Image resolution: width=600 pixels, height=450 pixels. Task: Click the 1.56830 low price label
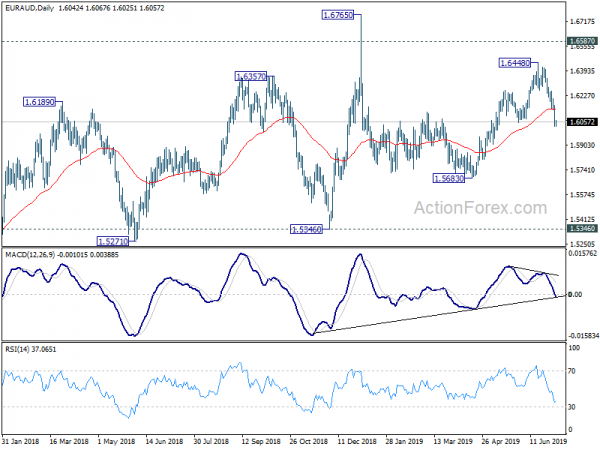(449, 178)
